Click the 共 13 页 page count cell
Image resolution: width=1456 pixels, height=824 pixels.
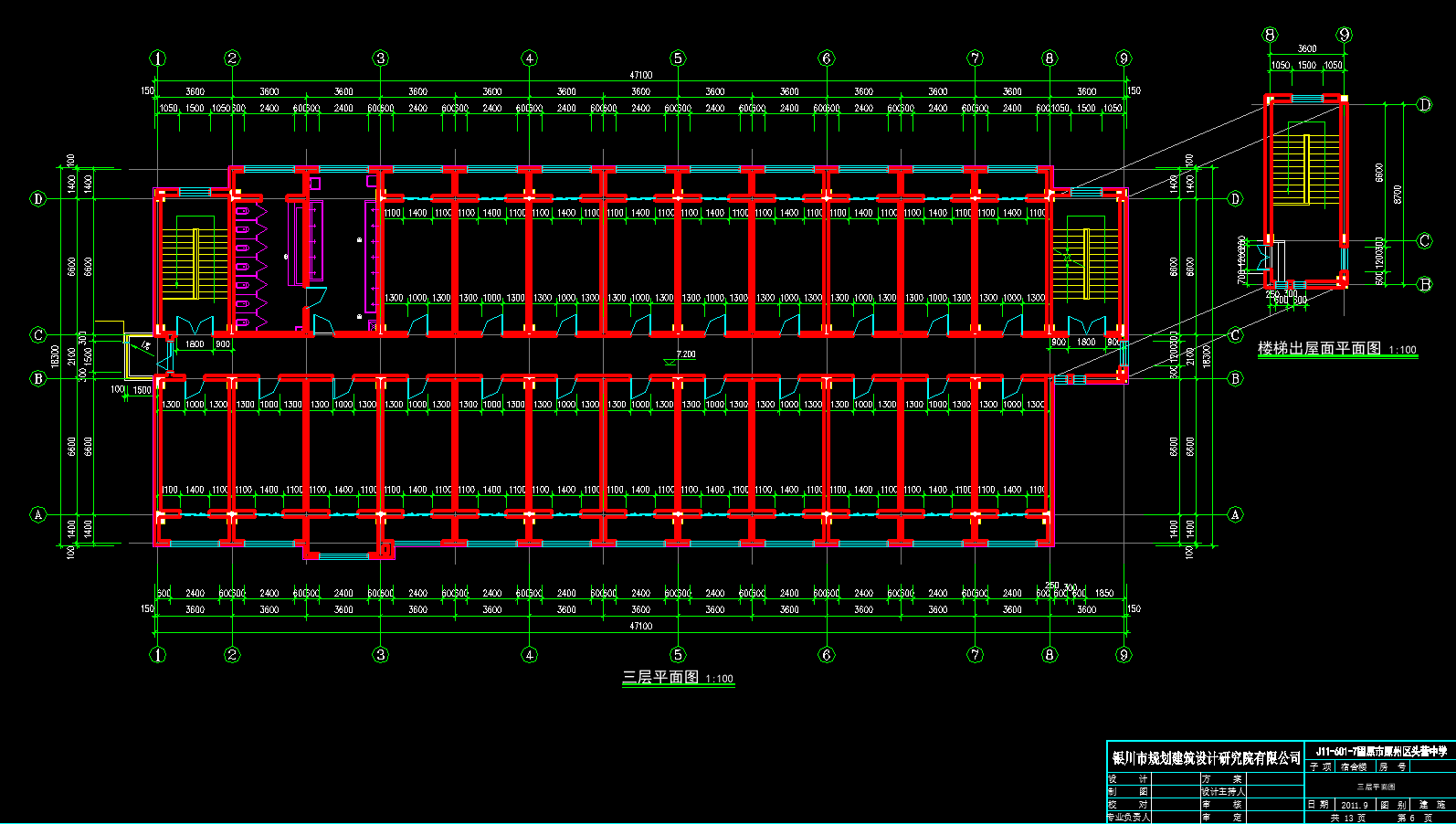[x=1347, y=818]
